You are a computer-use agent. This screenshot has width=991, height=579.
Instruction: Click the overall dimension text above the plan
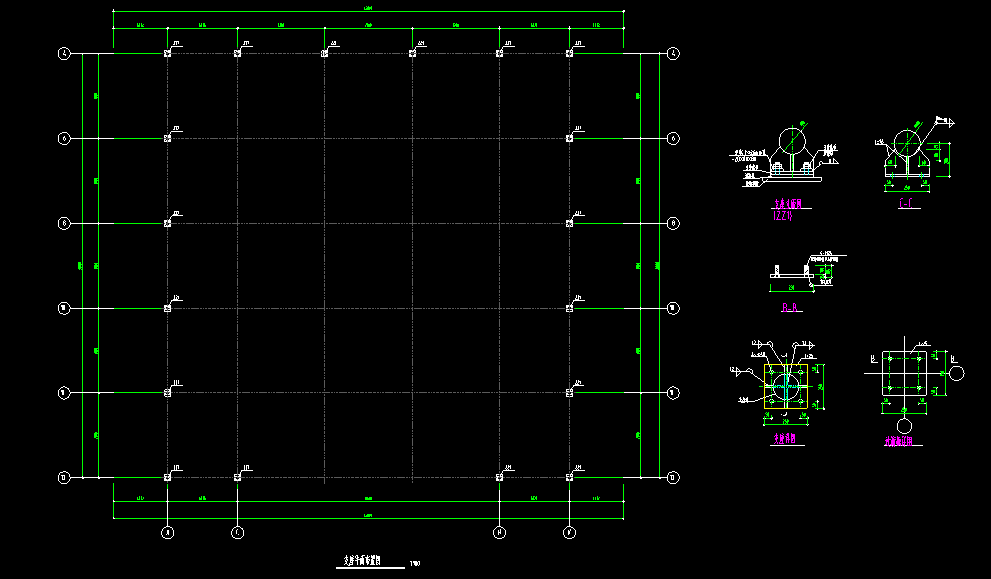coord(368,11)
